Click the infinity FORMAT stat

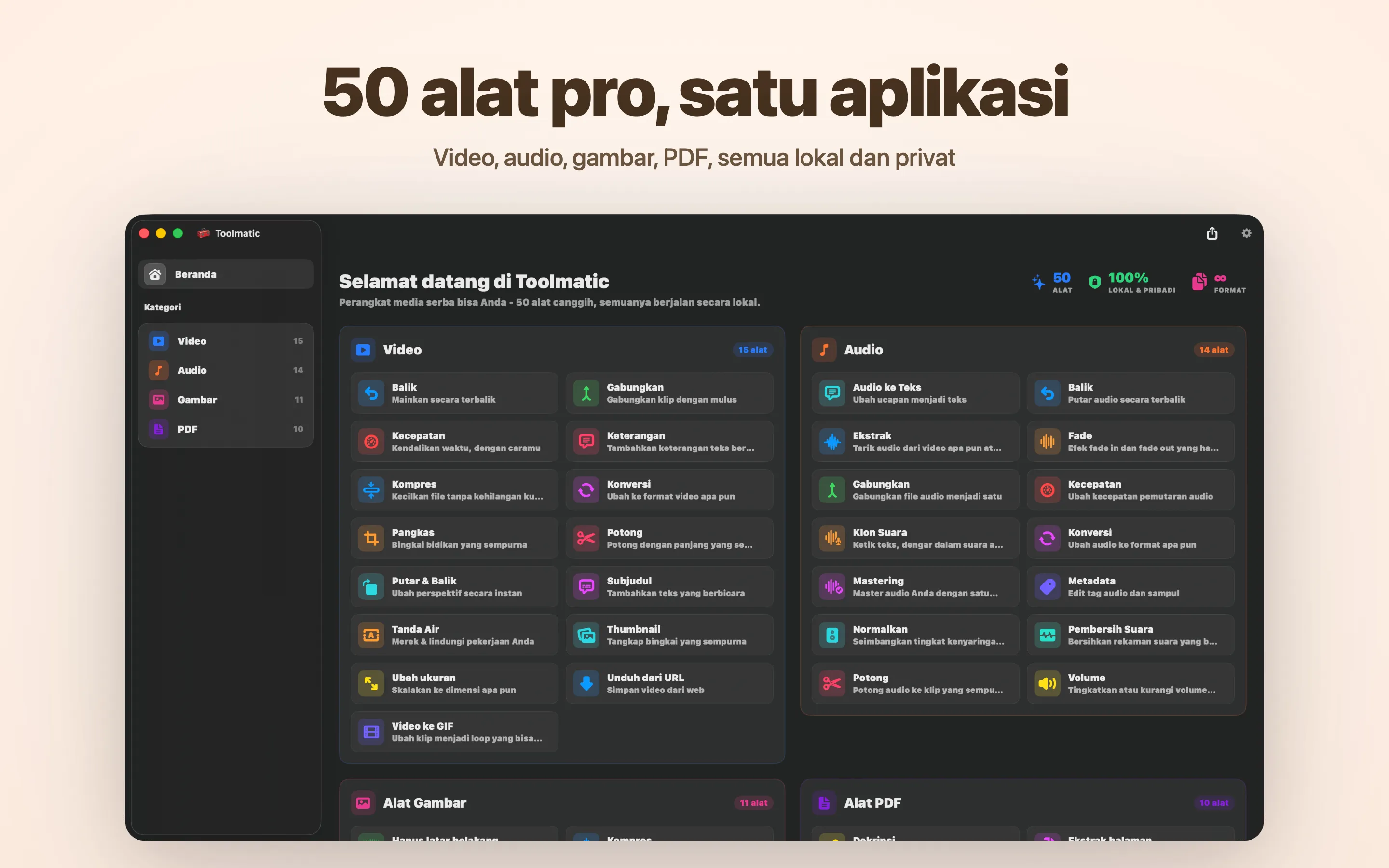tap(1219, 283)
